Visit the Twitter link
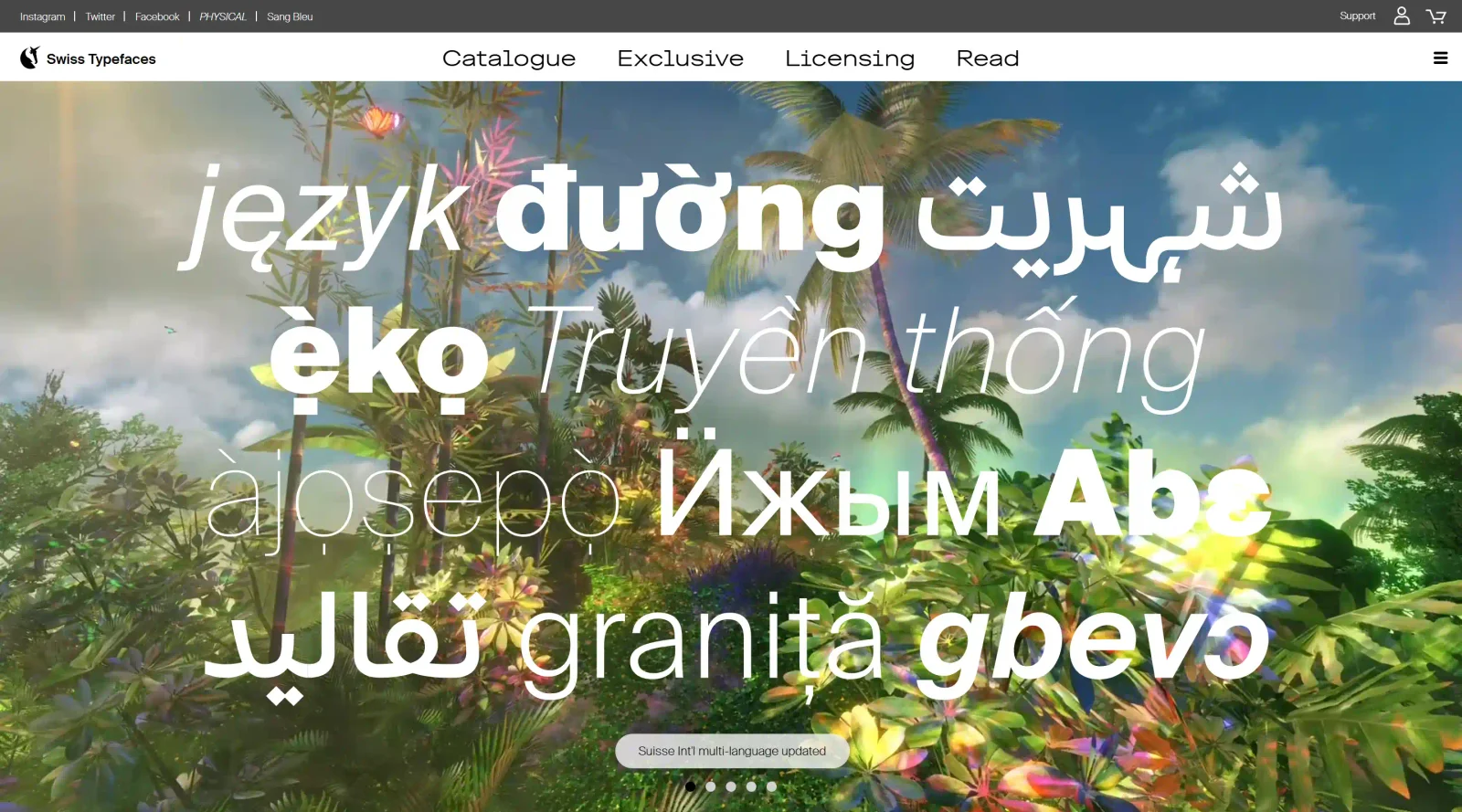 point(101,16)
